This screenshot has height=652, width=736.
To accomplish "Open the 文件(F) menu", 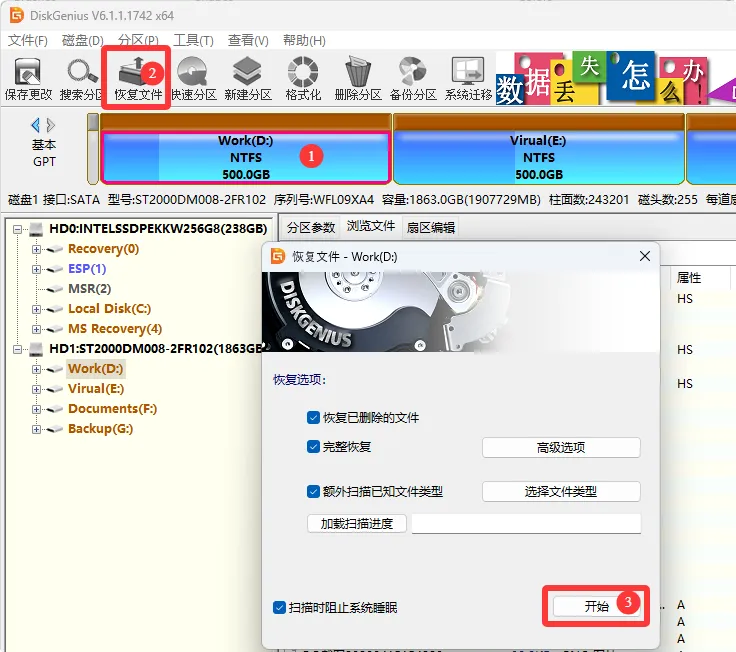I will [x=28, y=40].
